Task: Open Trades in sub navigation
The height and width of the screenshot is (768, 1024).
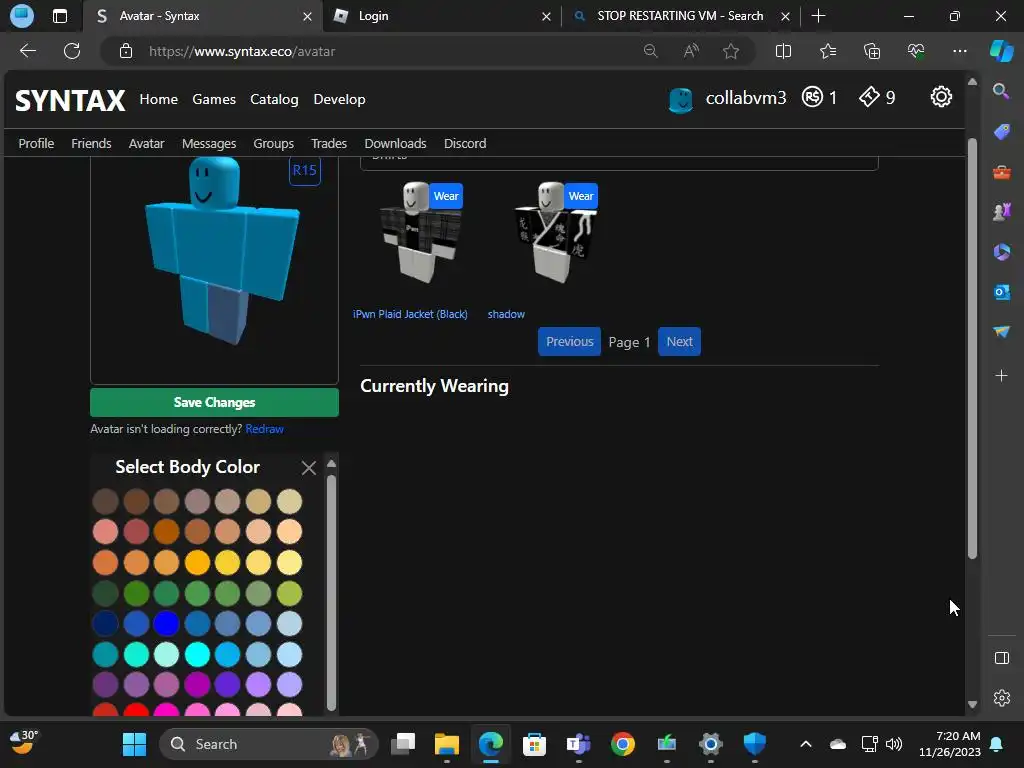Action: 328,143
